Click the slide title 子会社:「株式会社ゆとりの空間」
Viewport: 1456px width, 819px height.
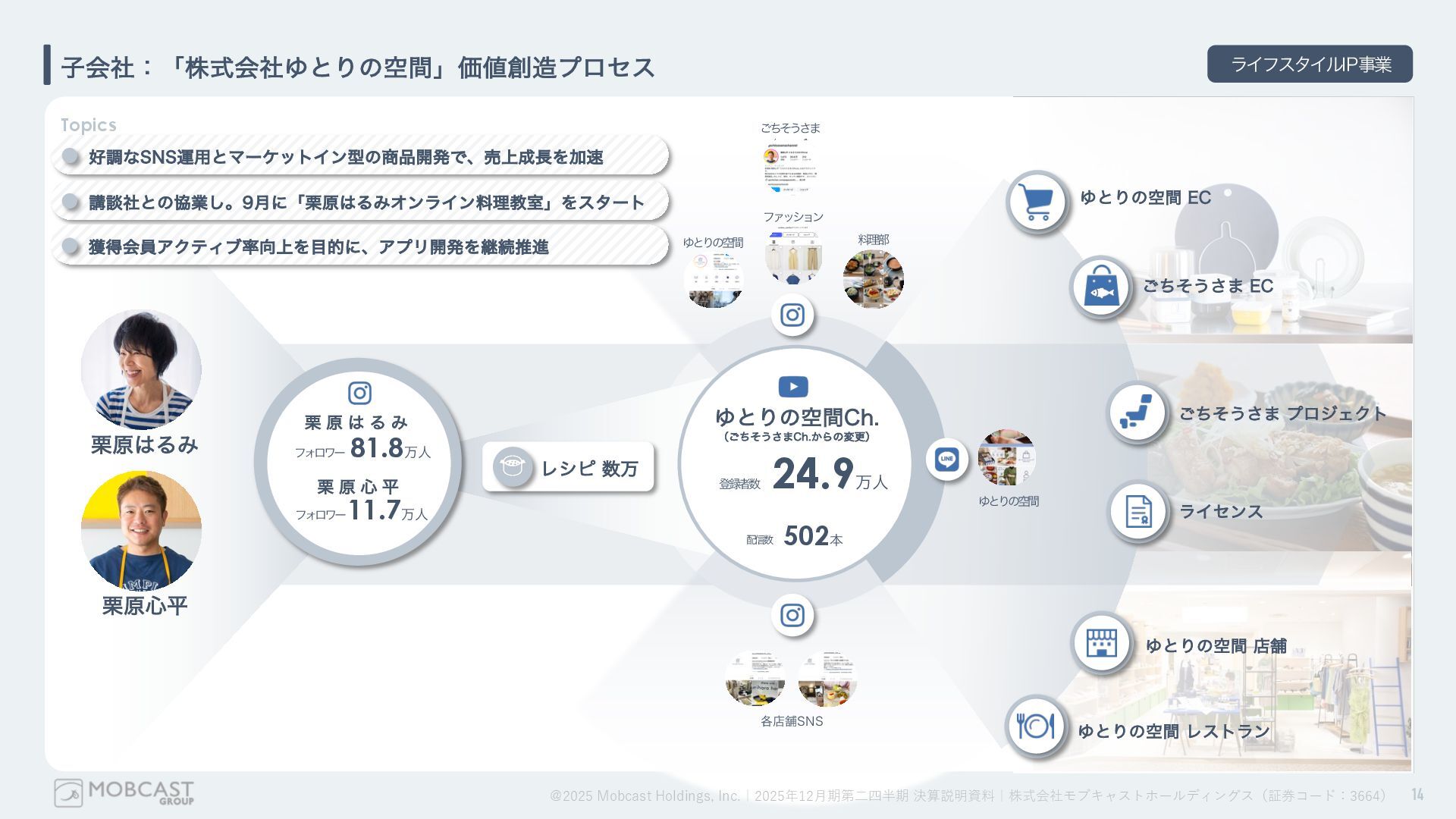pyautogui.click(x=358, y=67)
